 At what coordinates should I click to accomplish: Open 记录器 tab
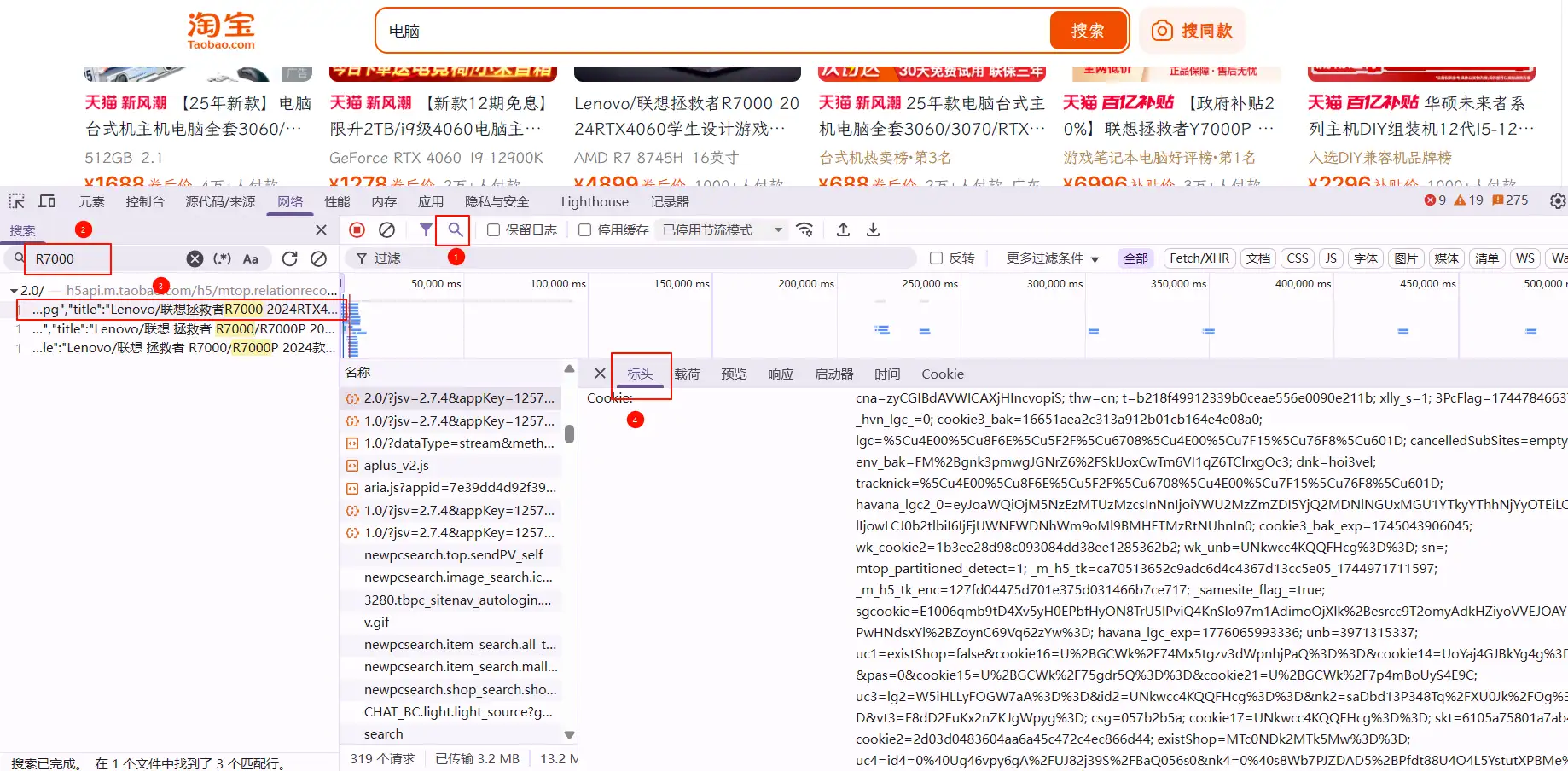coord(670,201)
